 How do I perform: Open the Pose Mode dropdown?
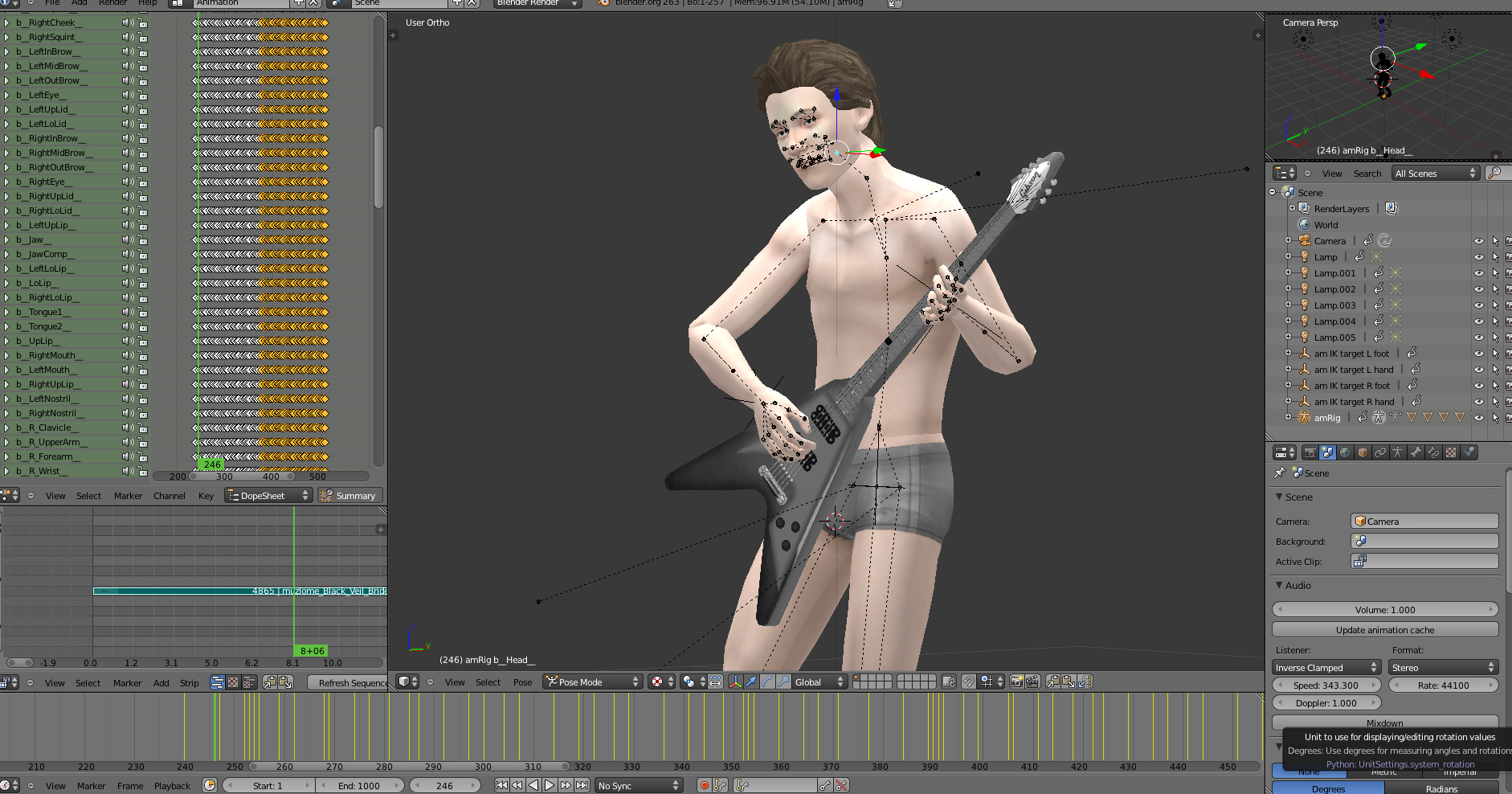click(593, 681)
